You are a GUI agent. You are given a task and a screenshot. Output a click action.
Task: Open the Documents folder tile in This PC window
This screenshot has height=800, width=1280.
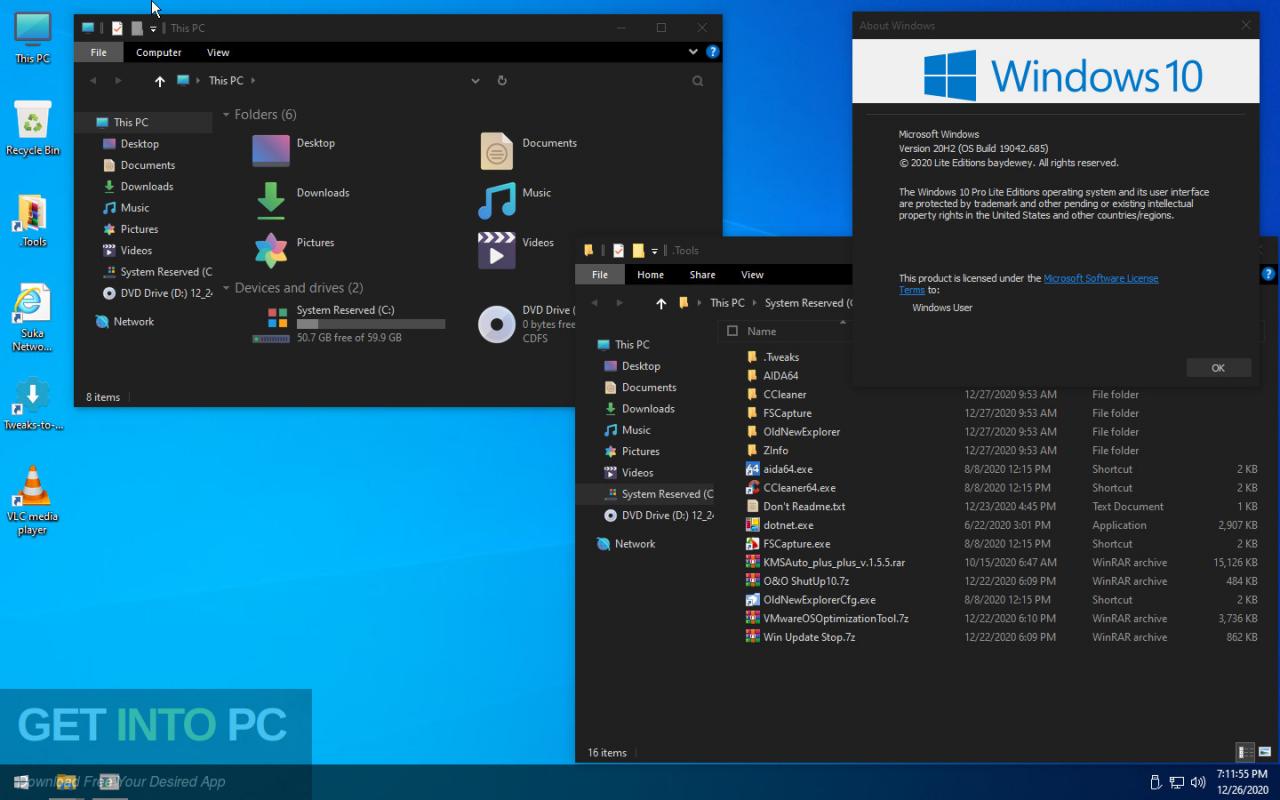[x=528, y=150]
